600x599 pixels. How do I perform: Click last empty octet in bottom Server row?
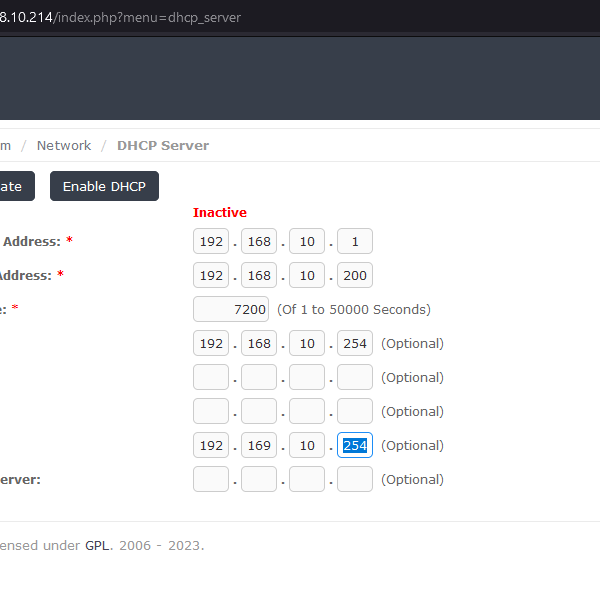(x=355, y=479)
